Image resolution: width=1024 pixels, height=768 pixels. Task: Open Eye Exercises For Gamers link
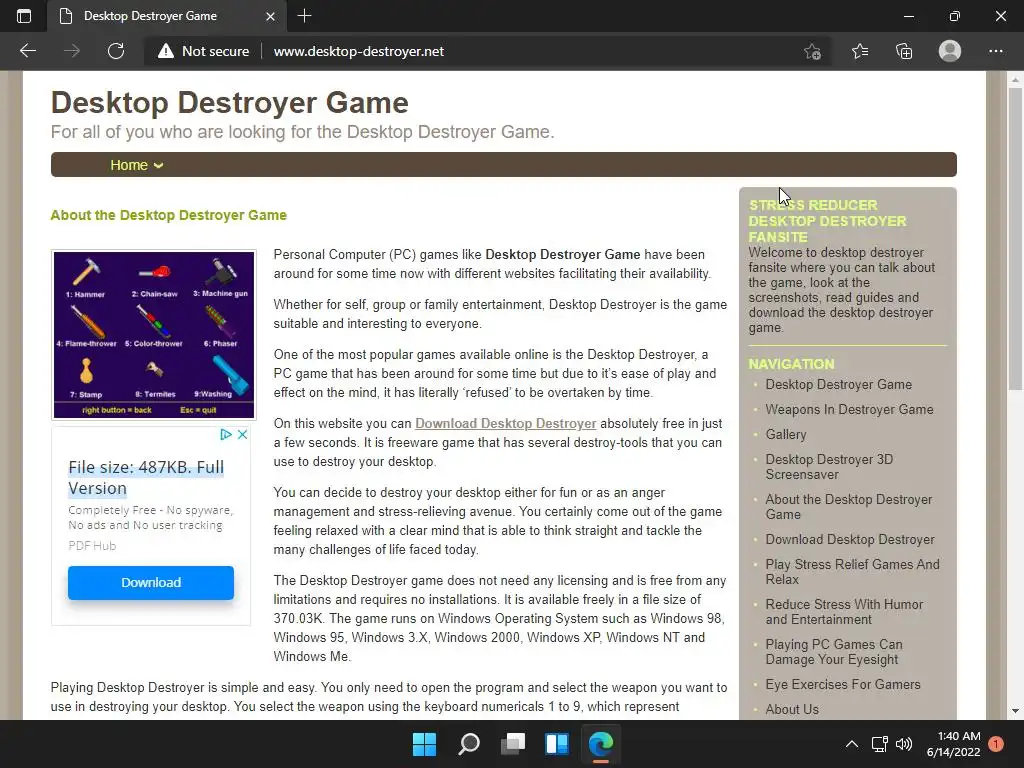(842, 684)
